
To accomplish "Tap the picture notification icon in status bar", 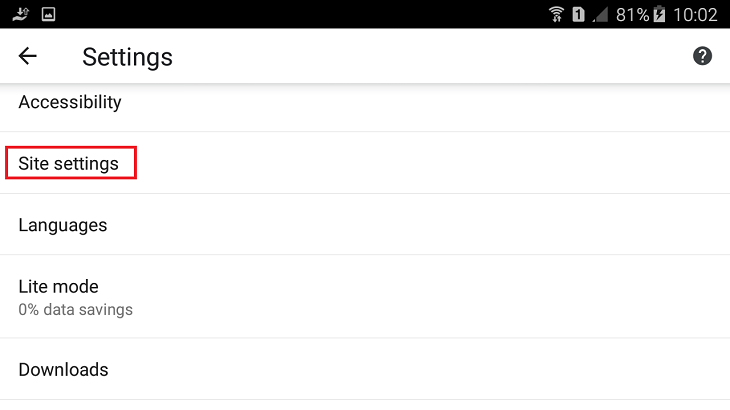I will coord(48,14).
